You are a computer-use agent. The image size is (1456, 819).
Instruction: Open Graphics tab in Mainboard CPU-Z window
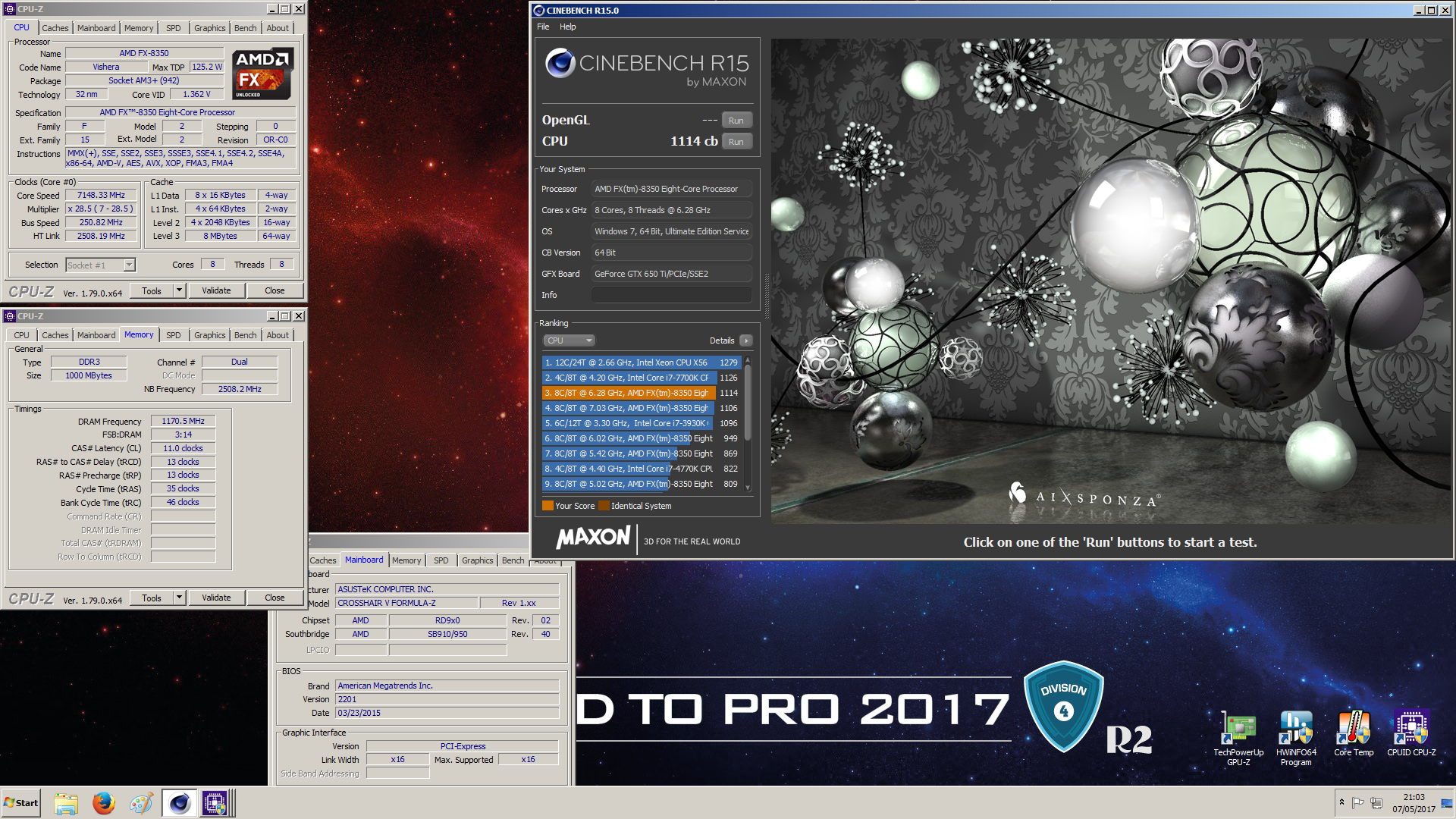click(477, 560)
